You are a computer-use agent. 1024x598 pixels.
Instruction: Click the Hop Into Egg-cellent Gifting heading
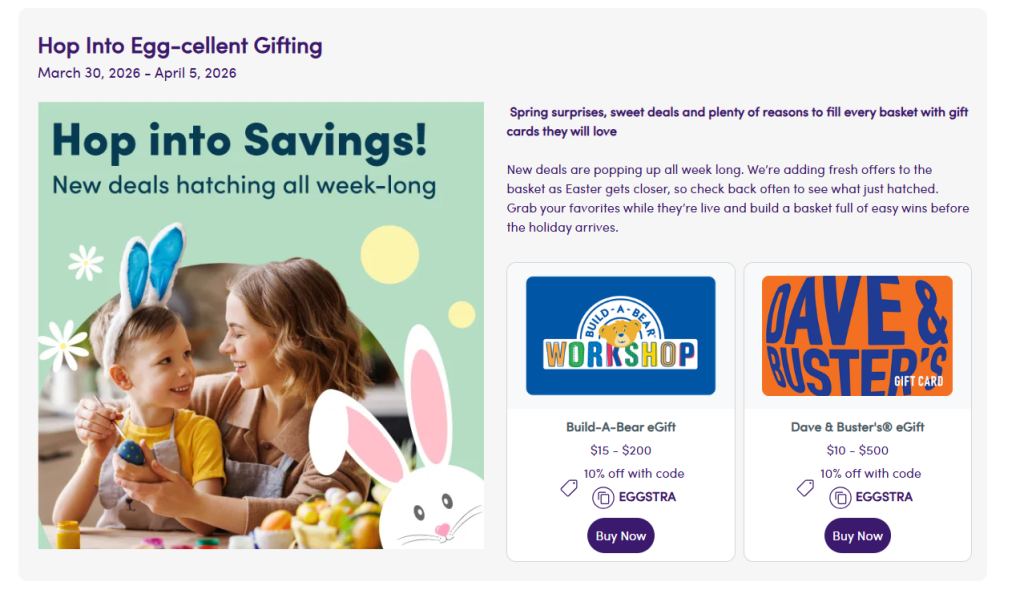click(x=180, y=45)
